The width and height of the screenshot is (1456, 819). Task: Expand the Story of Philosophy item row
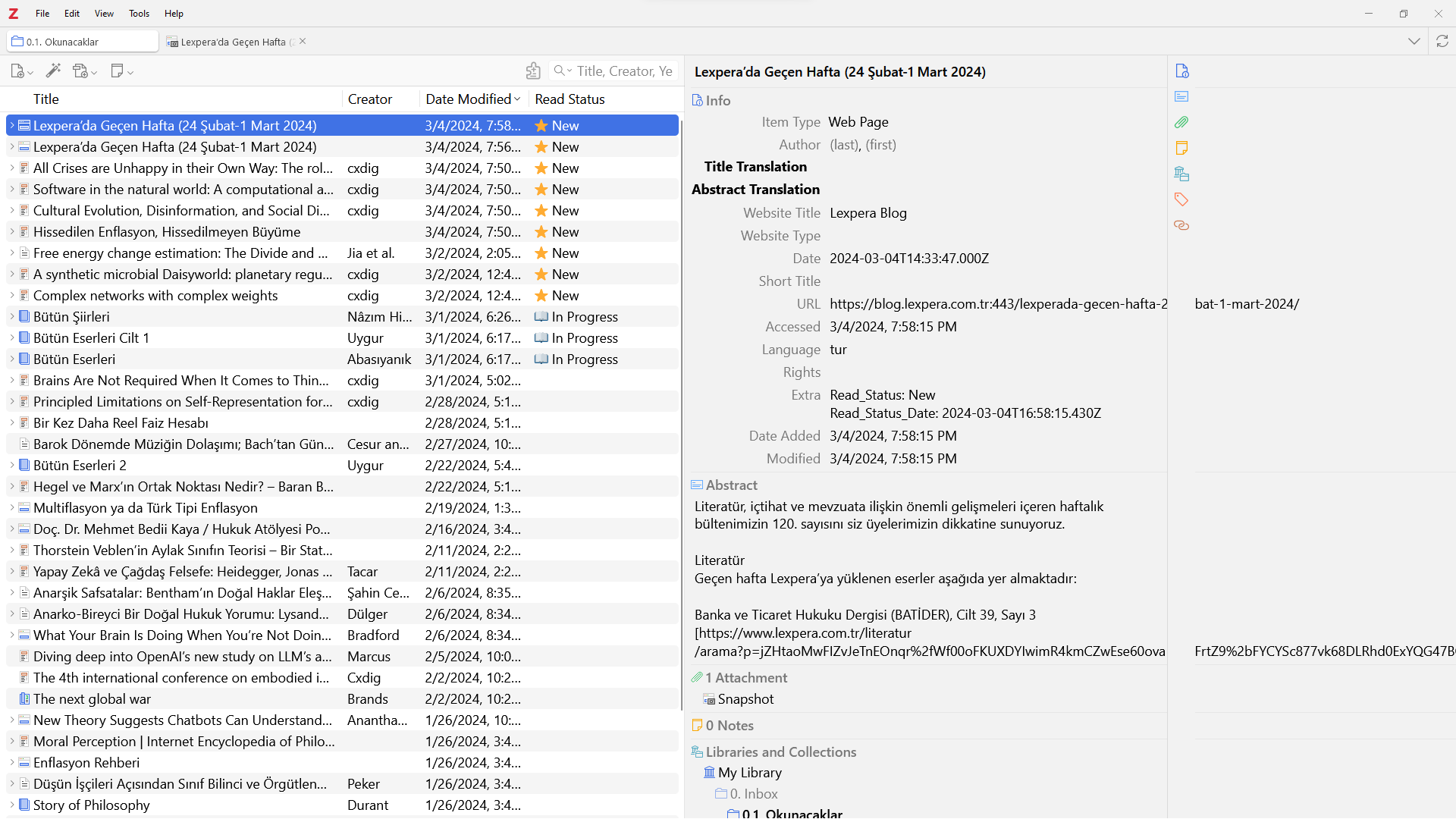pos(12,805)
